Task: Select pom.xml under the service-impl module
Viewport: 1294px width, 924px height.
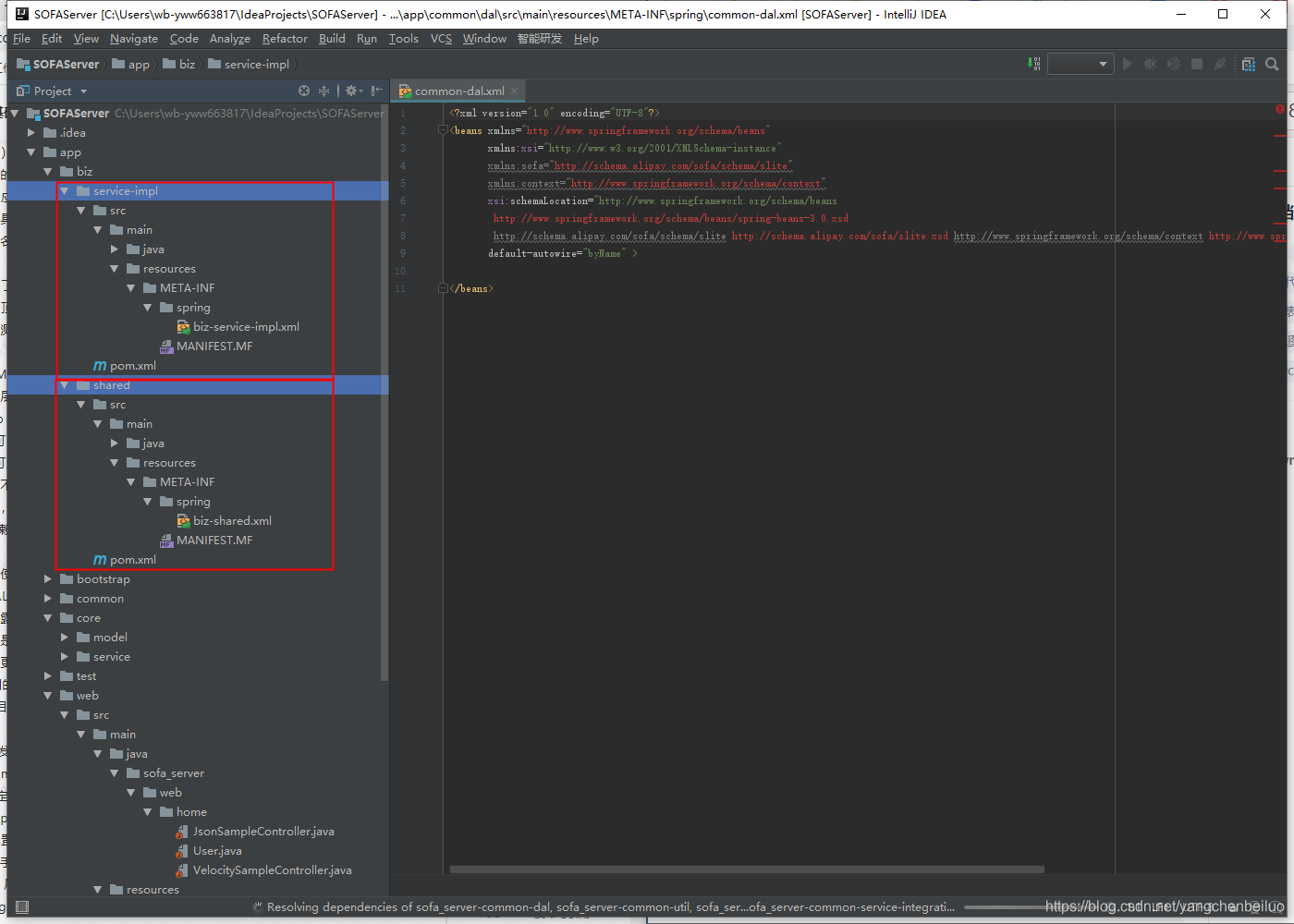Action: (125, 366)
